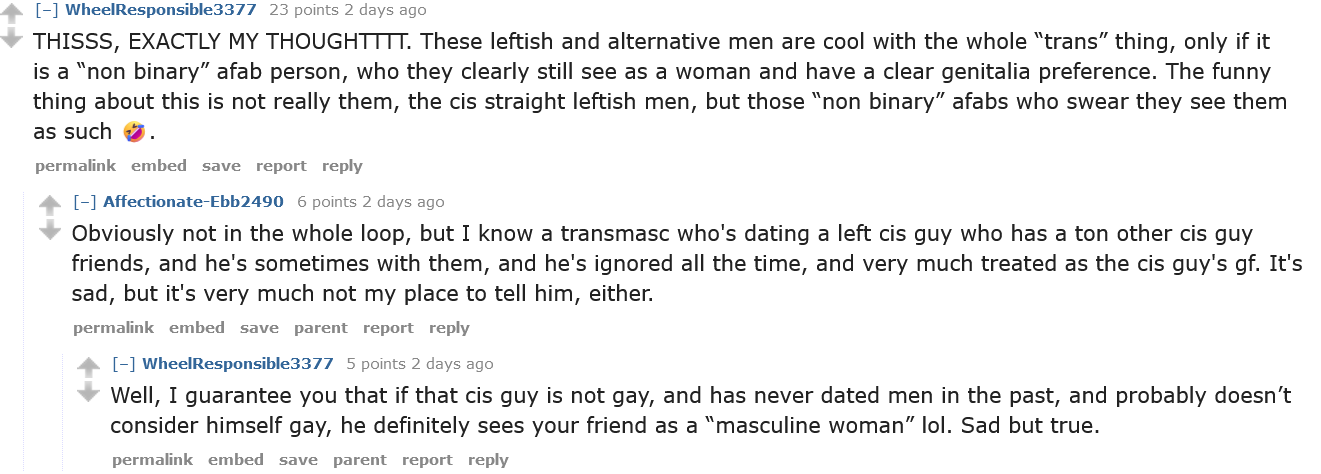1321x474 pixels.
Task: Collapse Affectionate-Ebb2490's comment with [–]
Action: coord(84,202)
